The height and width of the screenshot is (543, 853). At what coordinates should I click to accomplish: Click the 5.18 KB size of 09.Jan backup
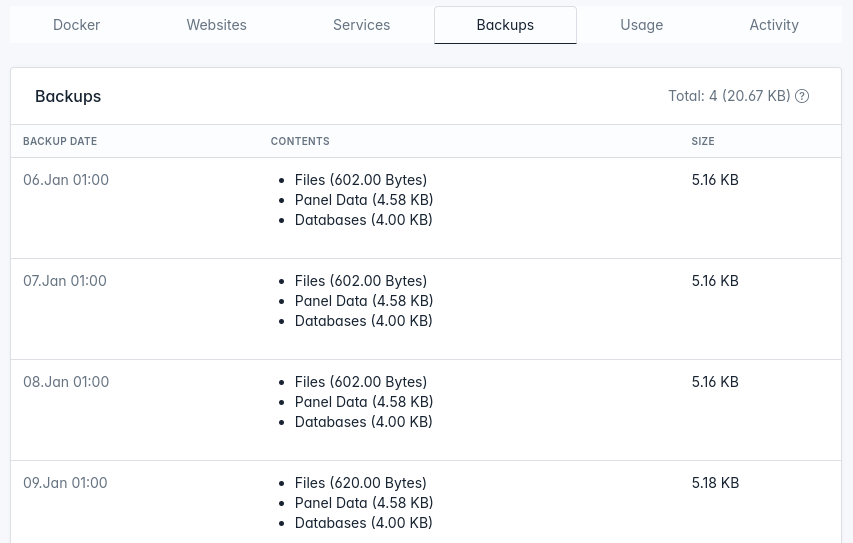pos(715,483)
